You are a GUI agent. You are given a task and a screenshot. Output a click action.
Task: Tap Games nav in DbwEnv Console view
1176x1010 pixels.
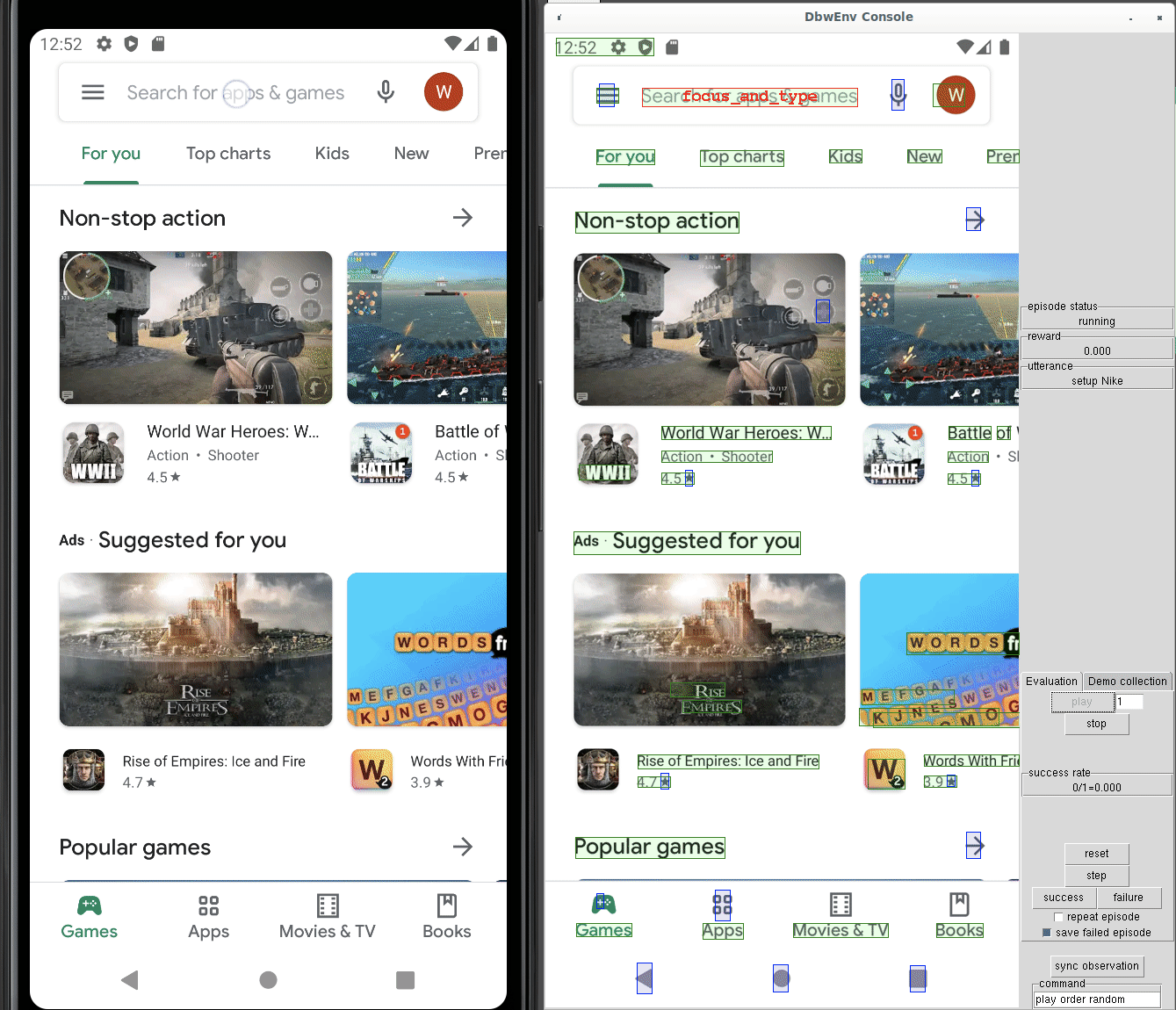603,917
